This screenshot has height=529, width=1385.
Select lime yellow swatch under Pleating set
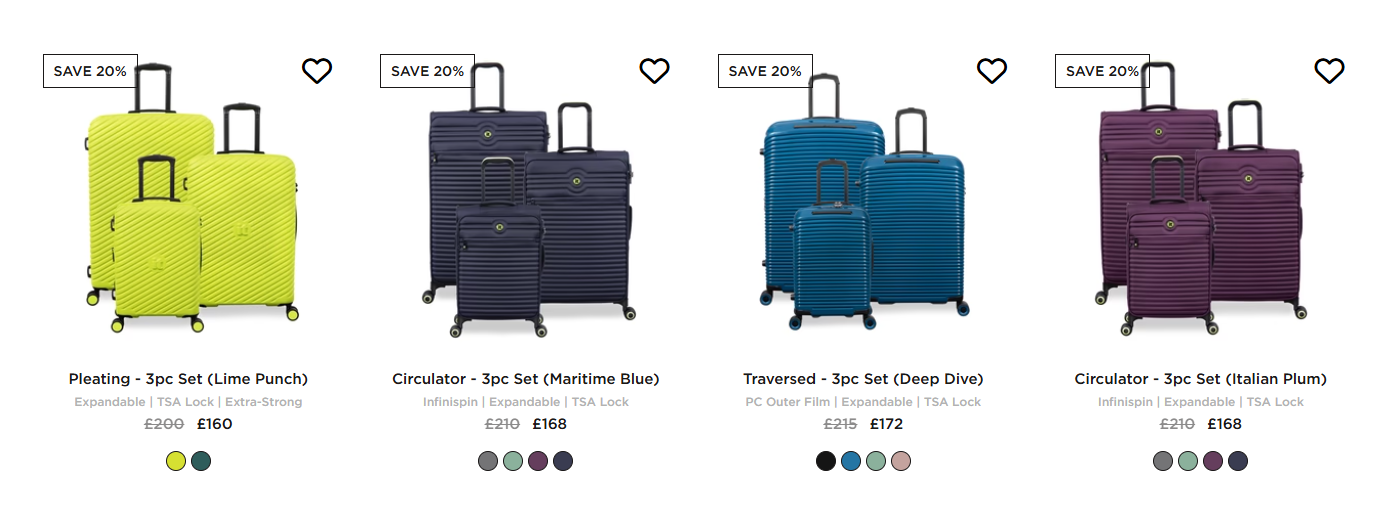click(176, 461)
